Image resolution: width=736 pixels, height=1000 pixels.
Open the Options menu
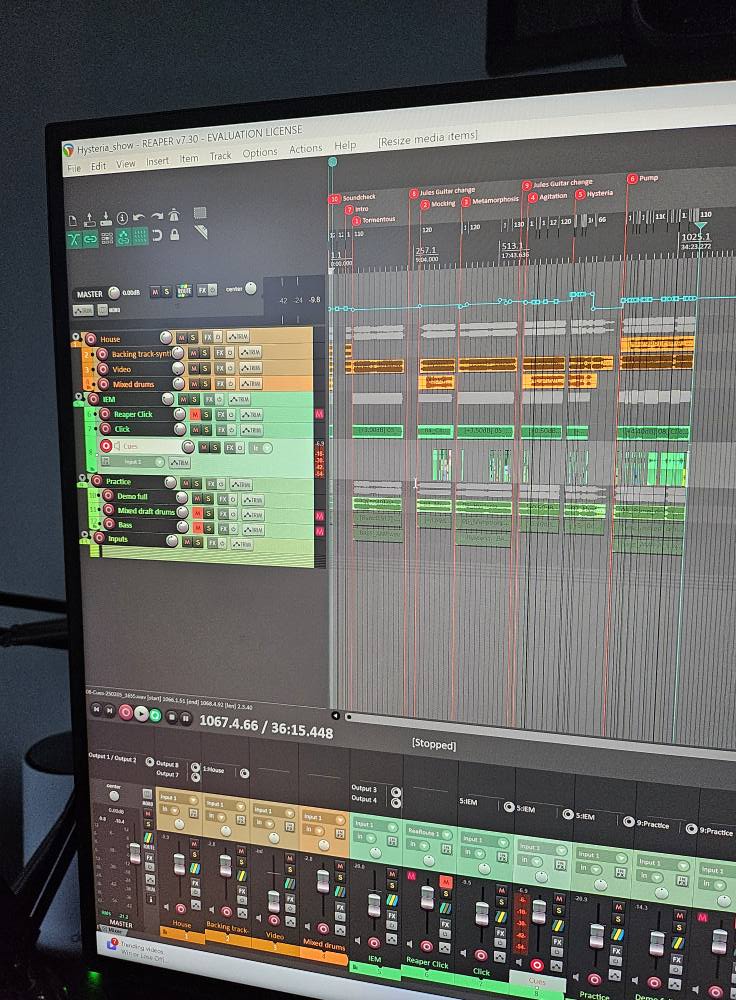coord(260,153)
